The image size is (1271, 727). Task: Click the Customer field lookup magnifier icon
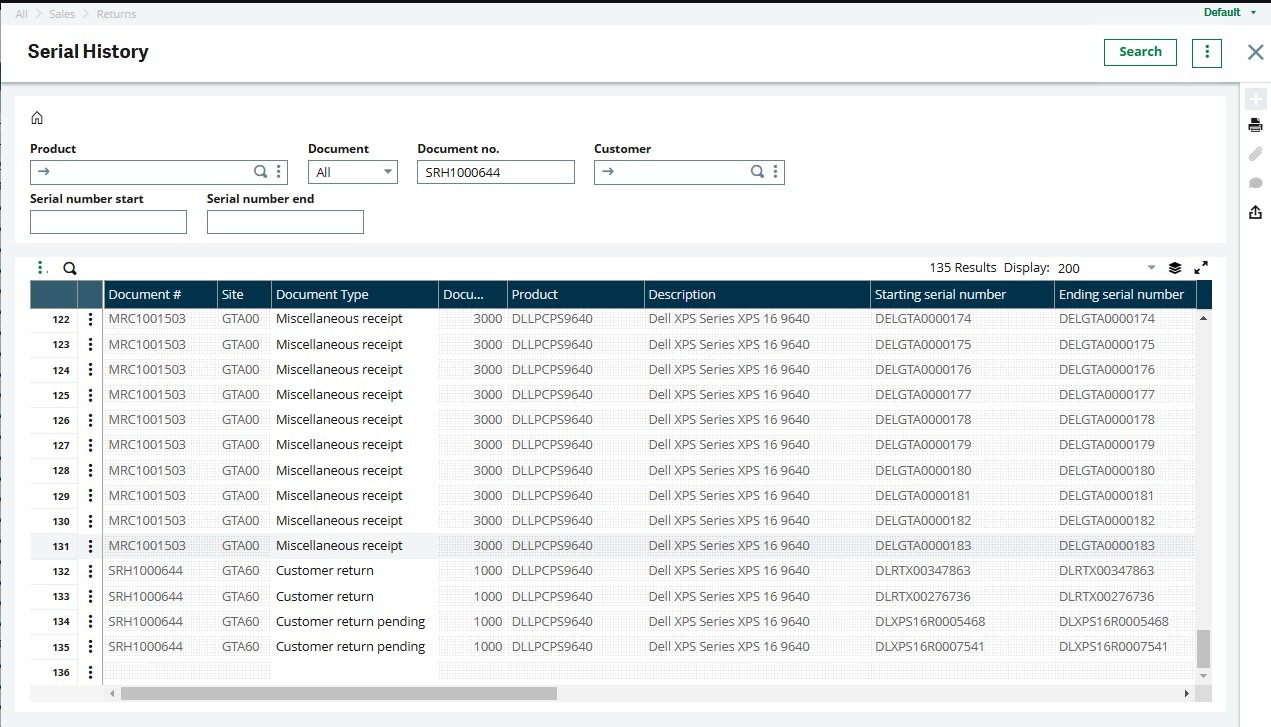click(757, 172)
